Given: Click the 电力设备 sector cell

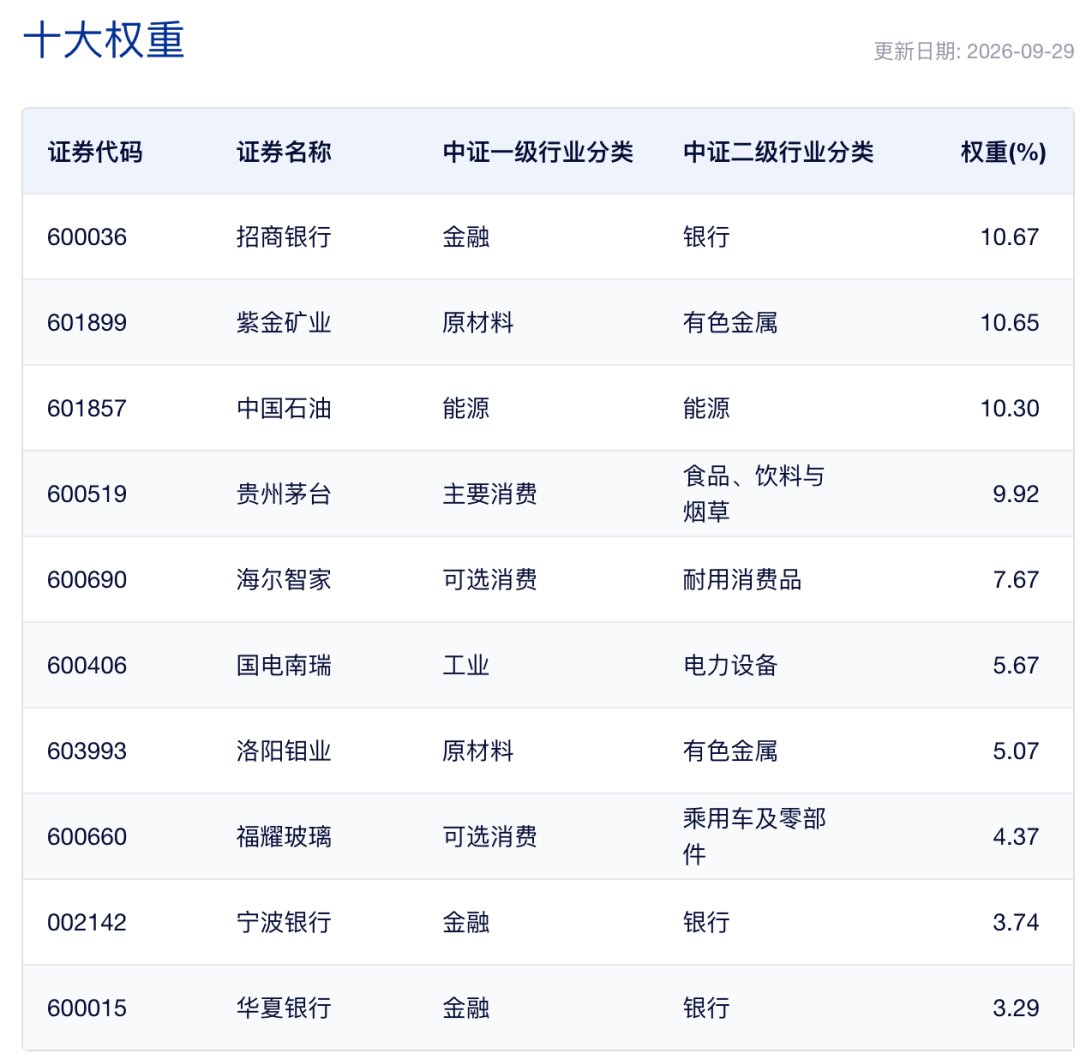Looking at the screenshot, I should [730, 666].
